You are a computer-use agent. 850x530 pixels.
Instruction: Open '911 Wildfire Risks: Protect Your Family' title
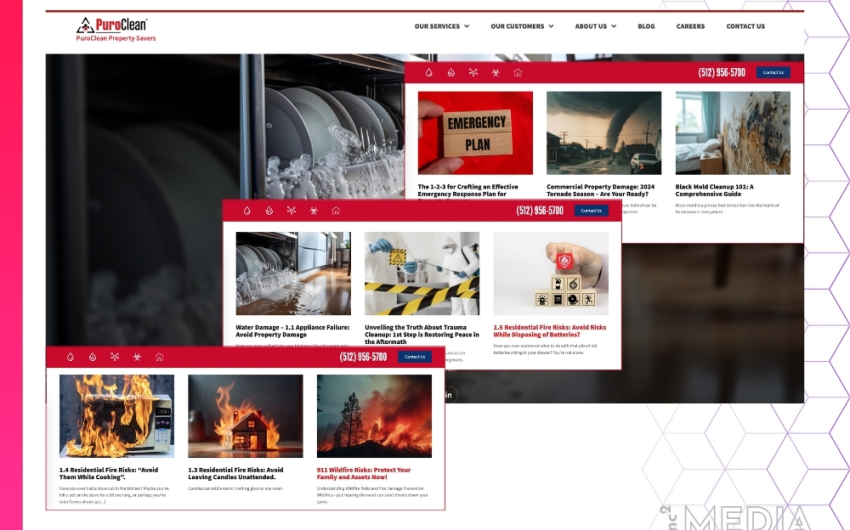pos(364,474)
